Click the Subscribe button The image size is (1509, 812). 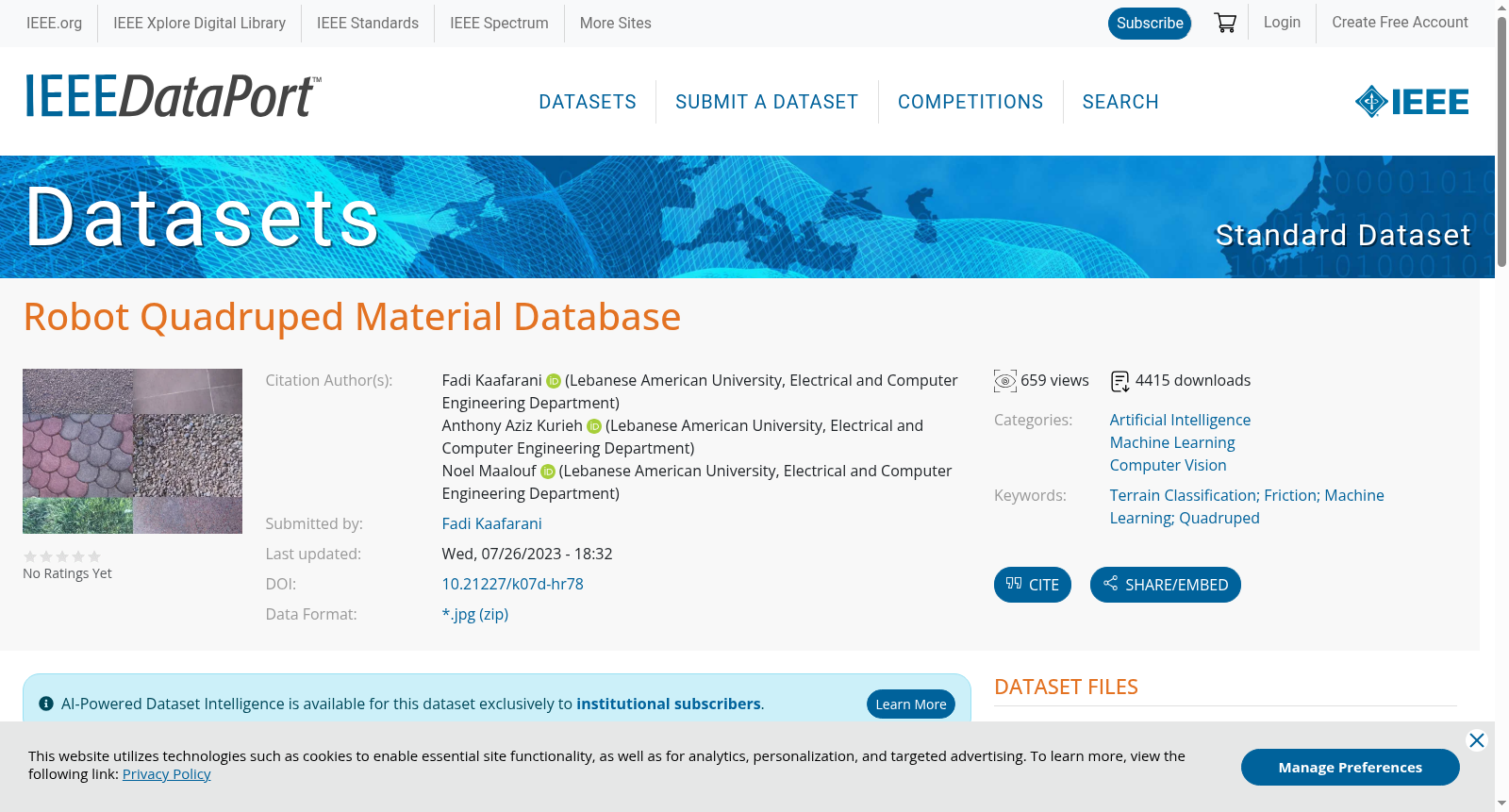(1150, 24)
